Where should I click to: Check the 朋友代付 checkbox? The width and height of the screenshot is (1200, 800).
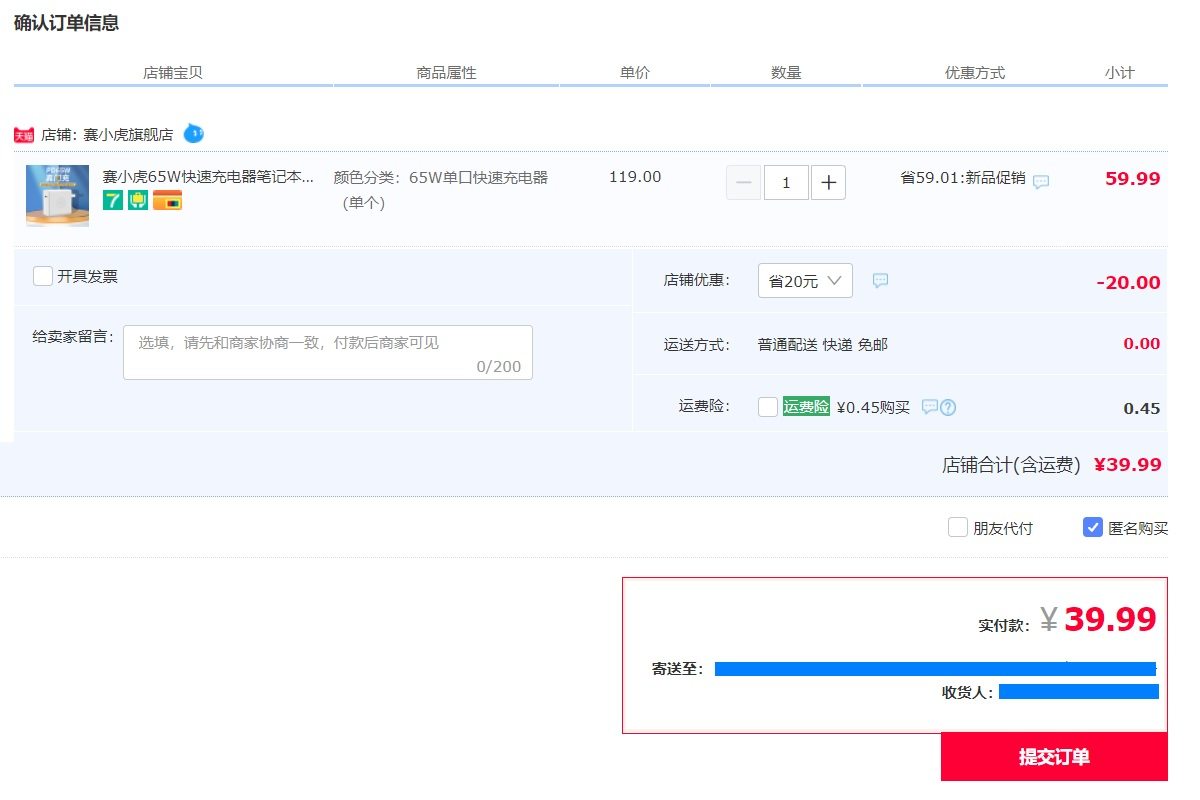point(958,527)
